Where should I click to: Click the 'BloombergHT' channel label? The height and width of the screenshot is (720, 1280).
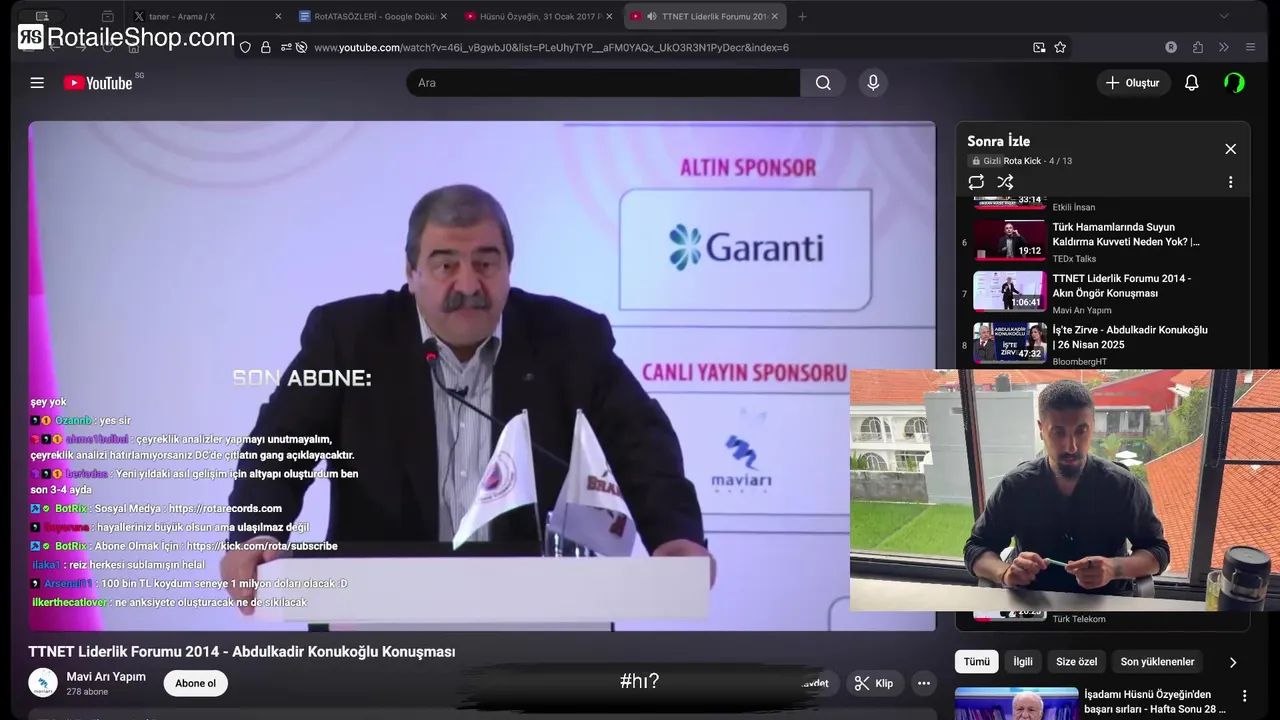tap(1079, 362)
